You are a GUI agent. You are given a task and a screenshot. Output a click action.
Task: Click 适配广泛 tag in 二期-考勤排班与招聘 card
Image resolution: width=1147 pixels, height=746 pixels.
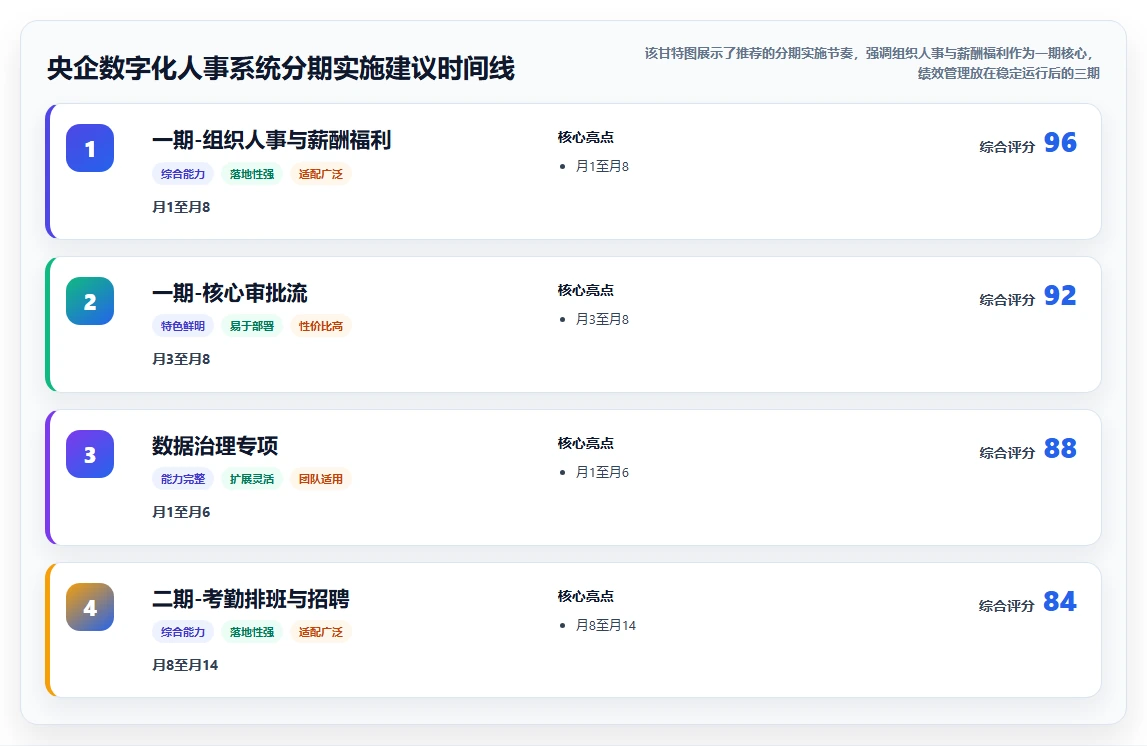(x=320, y=632)
